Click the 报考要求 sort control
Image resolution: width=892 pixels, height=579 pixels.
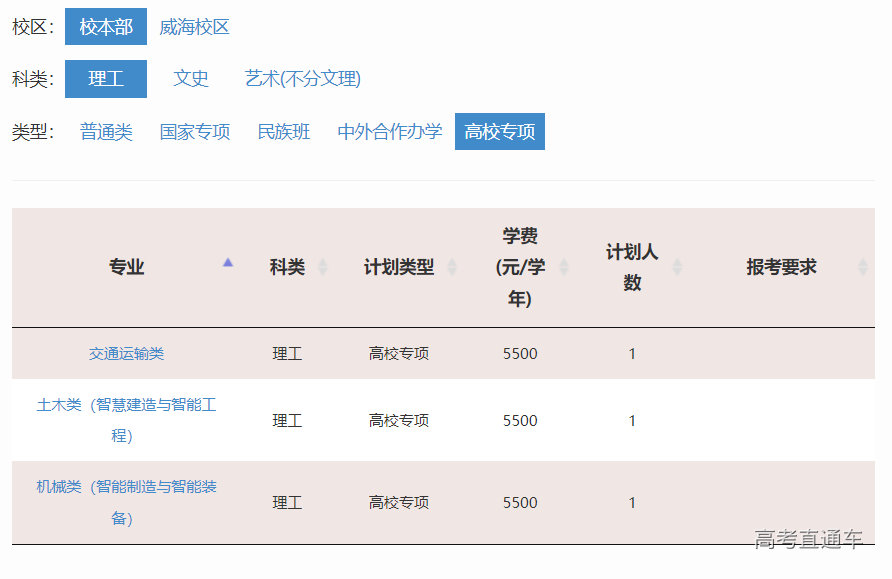click(862, 268)
